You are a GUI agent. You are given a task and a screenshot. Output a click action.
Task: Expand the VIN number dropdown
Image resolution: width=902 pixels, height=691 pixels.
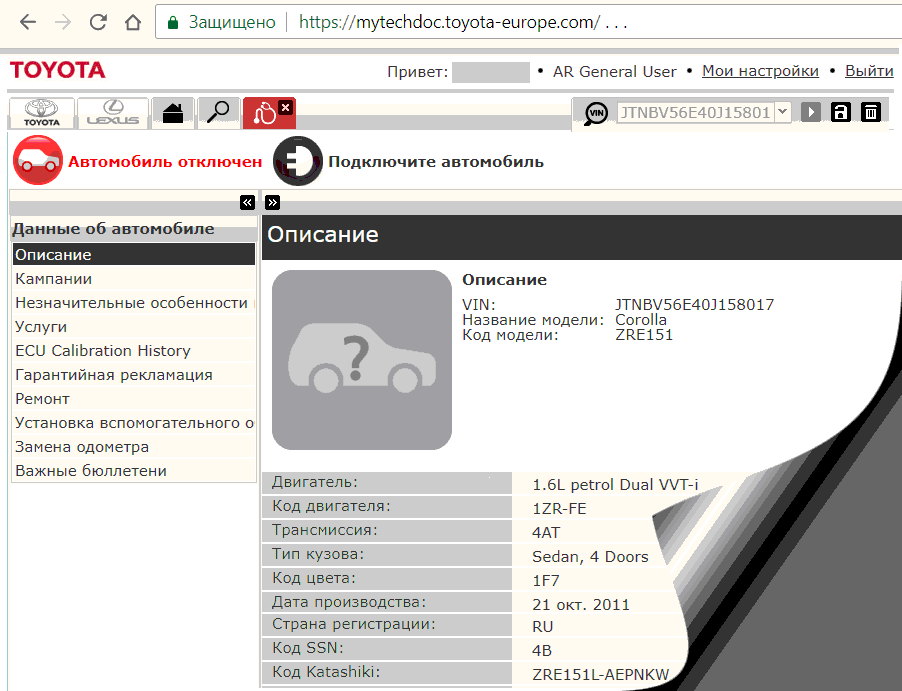(x=782, y=113)
